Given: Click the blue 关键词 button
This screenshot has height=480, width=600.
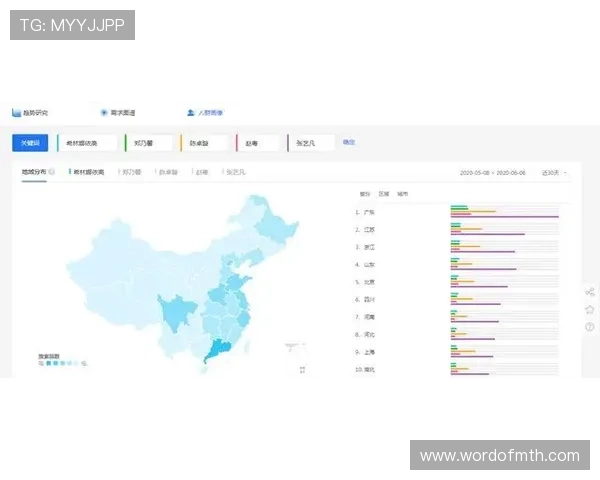Looking at the screenshot, I should (x=30, y=143).
